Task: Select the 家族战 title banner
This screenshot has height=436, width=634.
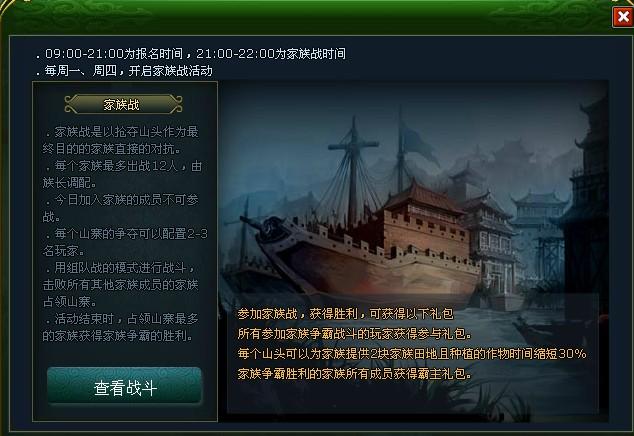Action: point(123,104)
